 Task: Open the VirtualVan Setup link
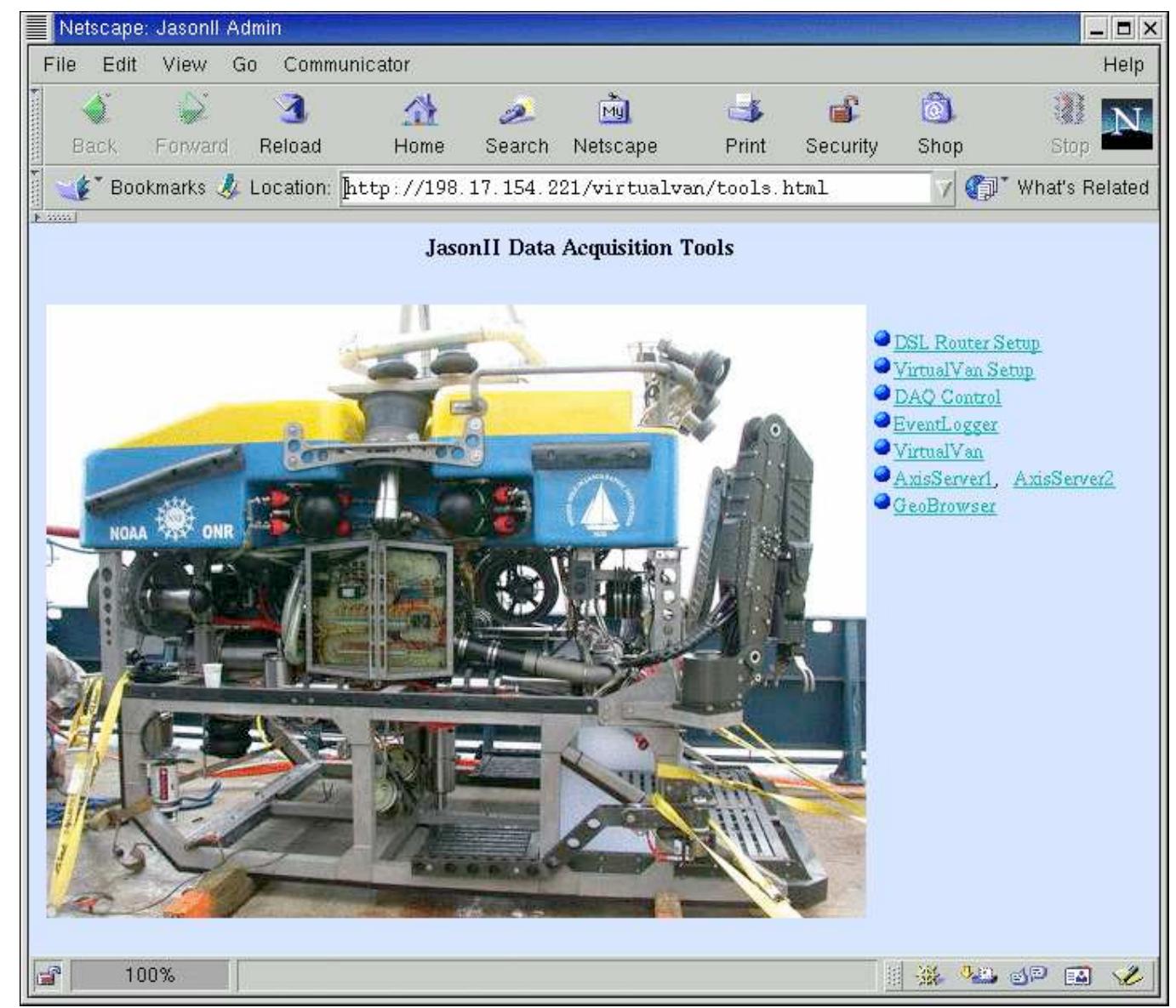click(963, 370)
